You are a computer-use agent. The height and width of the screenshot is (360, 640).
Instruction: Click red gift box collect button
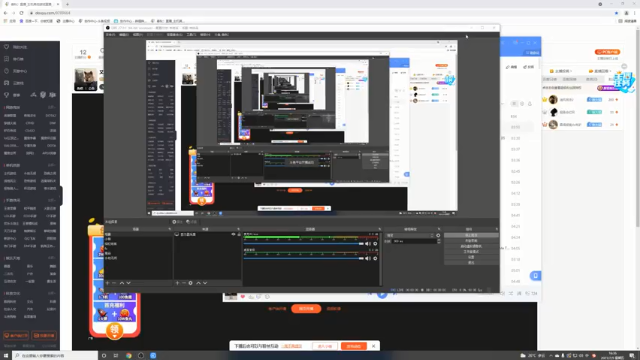click(x=115, y=330)
